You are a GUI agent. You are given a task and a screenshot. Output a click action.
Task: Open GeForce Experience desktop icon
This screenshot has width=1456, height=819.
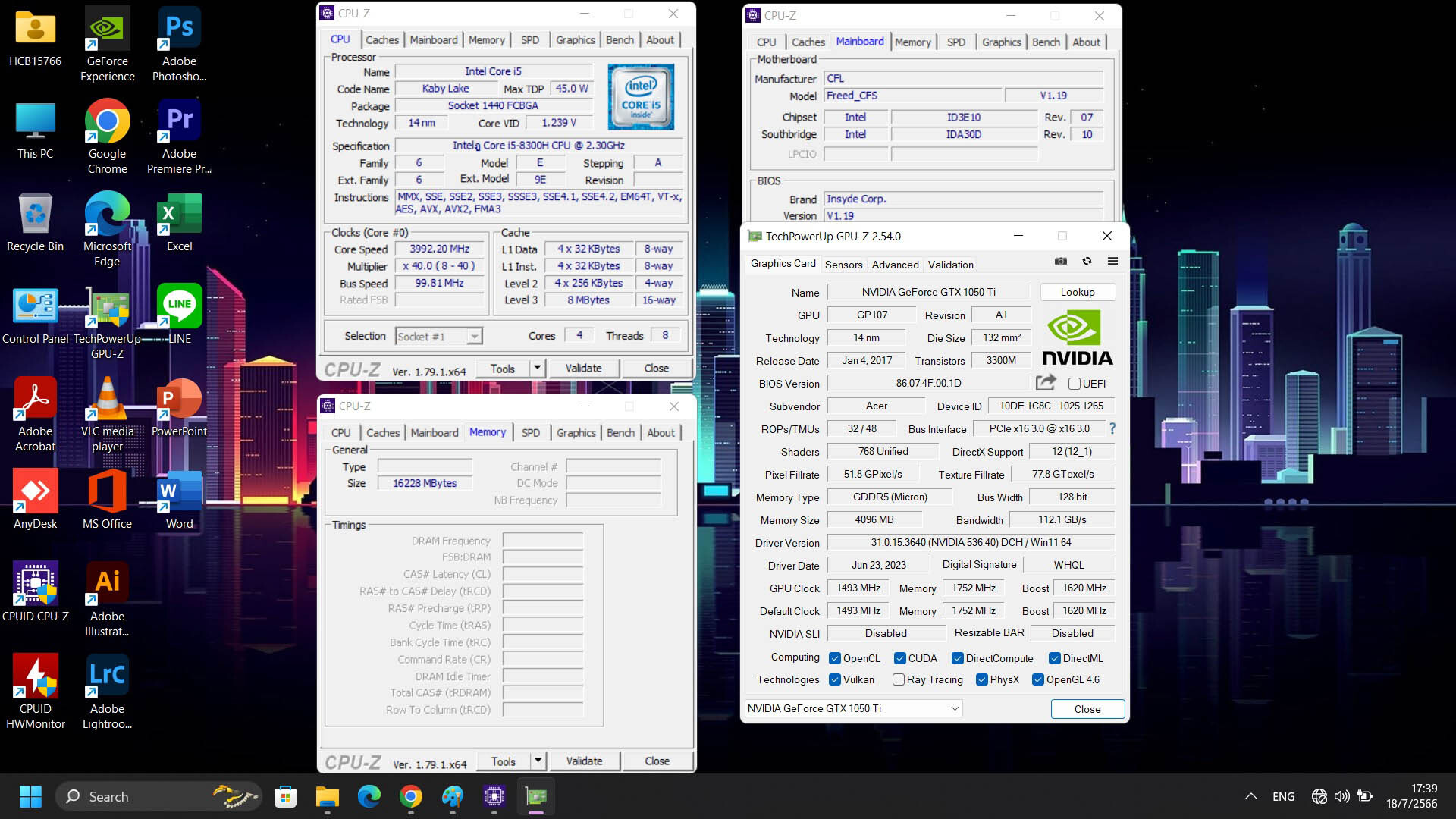pos(107,44)
